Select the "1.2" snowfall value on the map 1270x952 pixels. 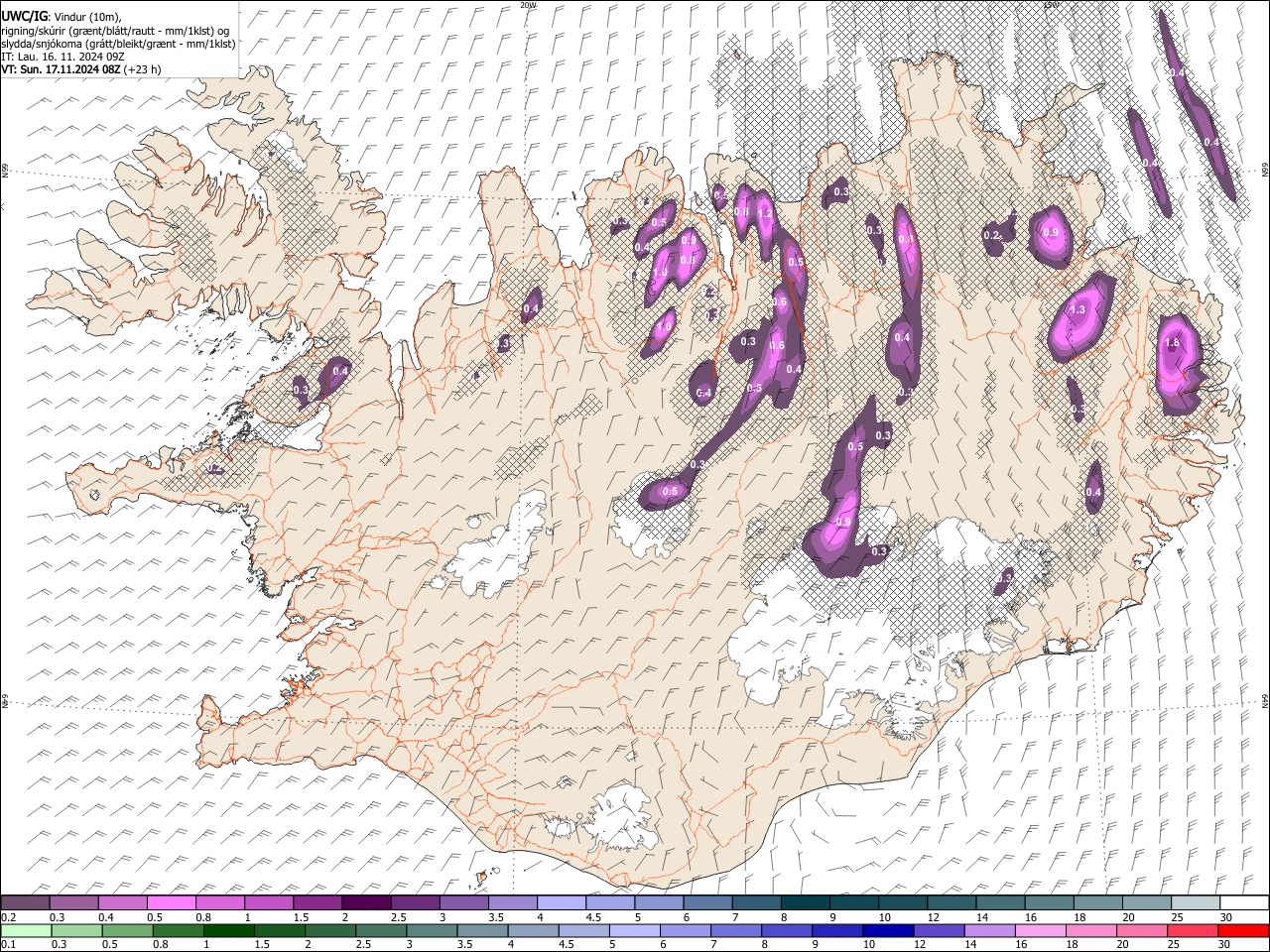point(765,213)
